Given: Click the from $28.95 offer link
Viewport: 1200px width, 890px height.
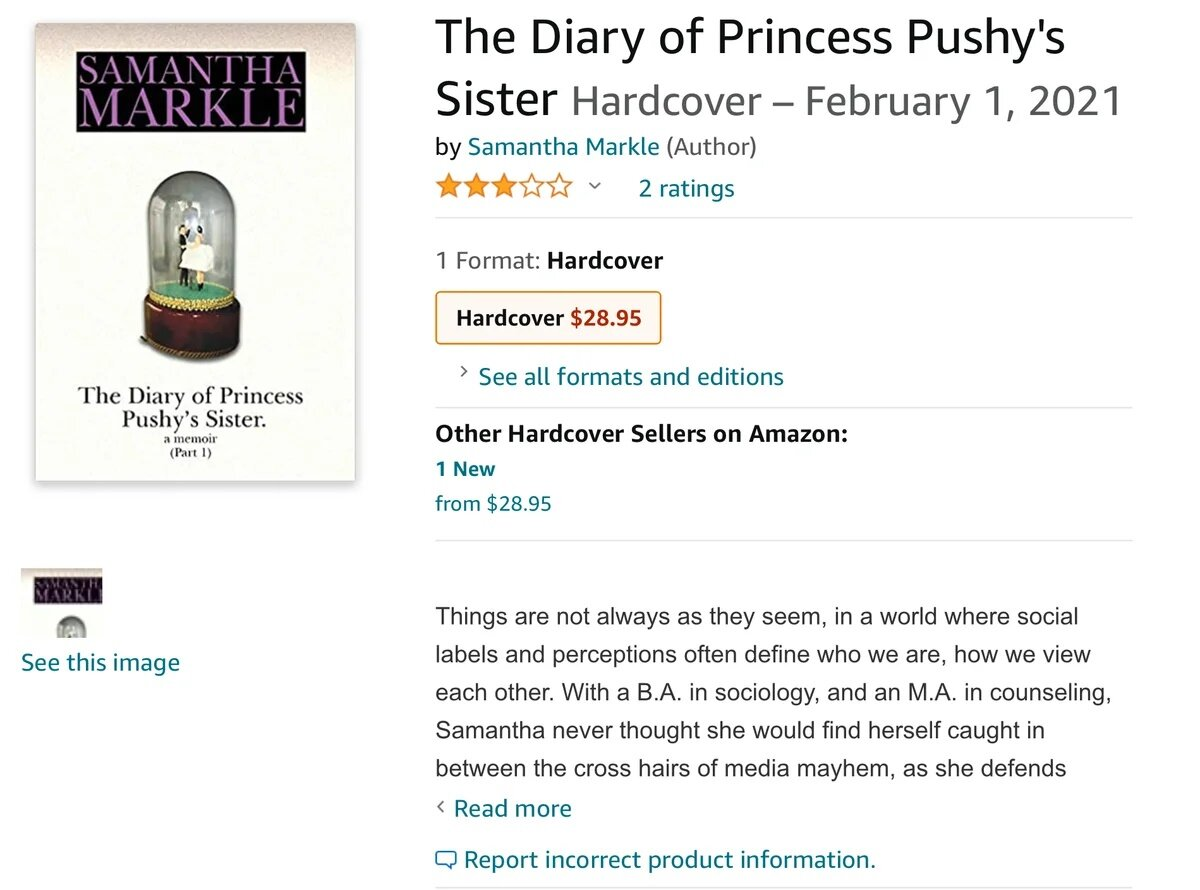Looking at the screenshot, I should pyautogui.click(x=493, y=504).
